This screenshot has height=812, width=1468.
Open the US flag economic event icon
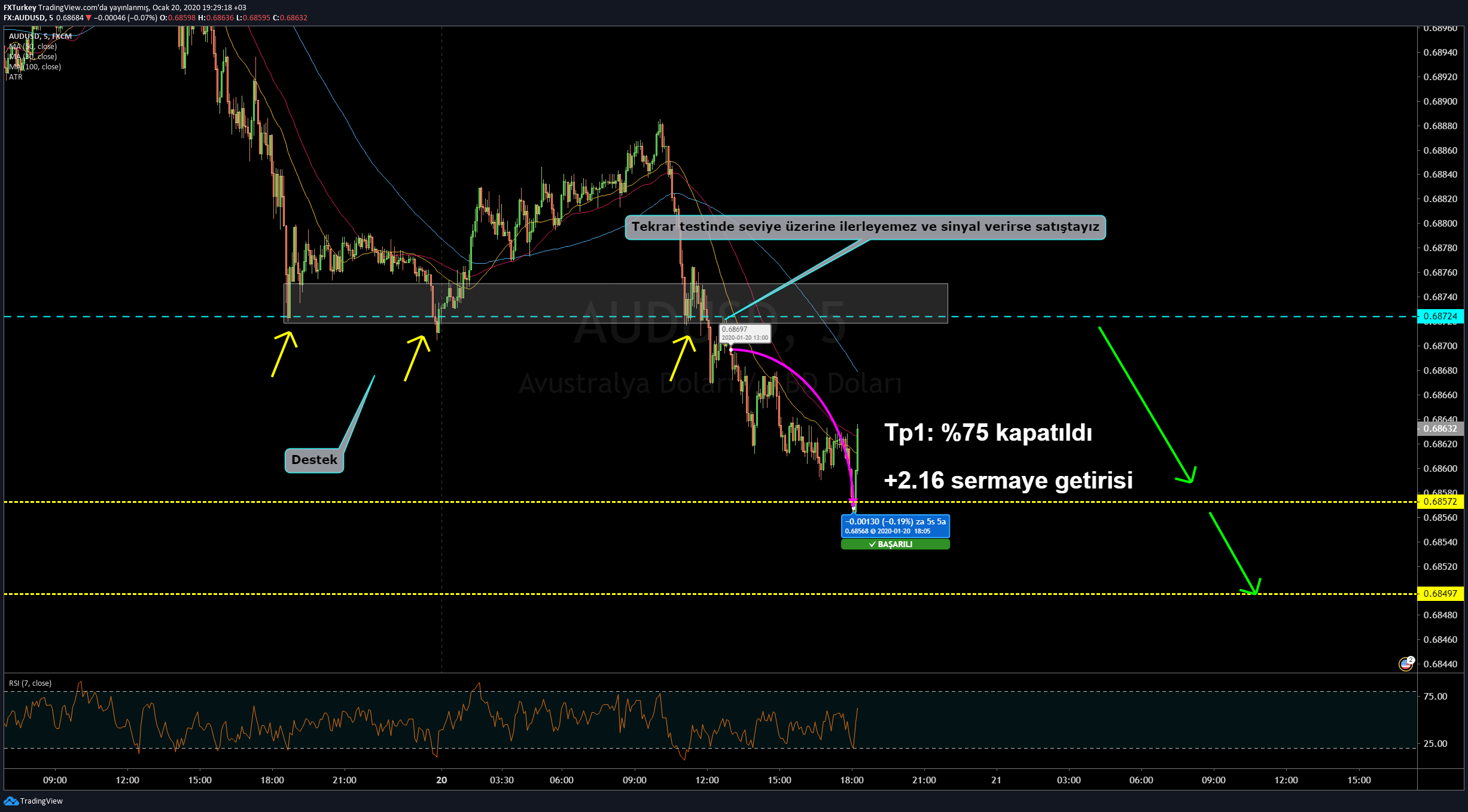pyautogui.click(x=1405, y=664)
